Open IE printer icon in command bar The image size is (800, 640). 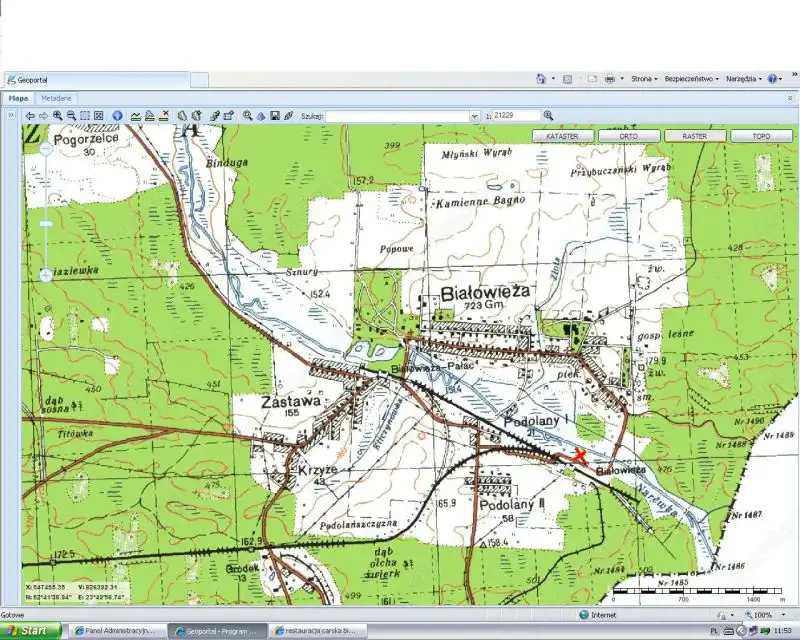(609, 78)
